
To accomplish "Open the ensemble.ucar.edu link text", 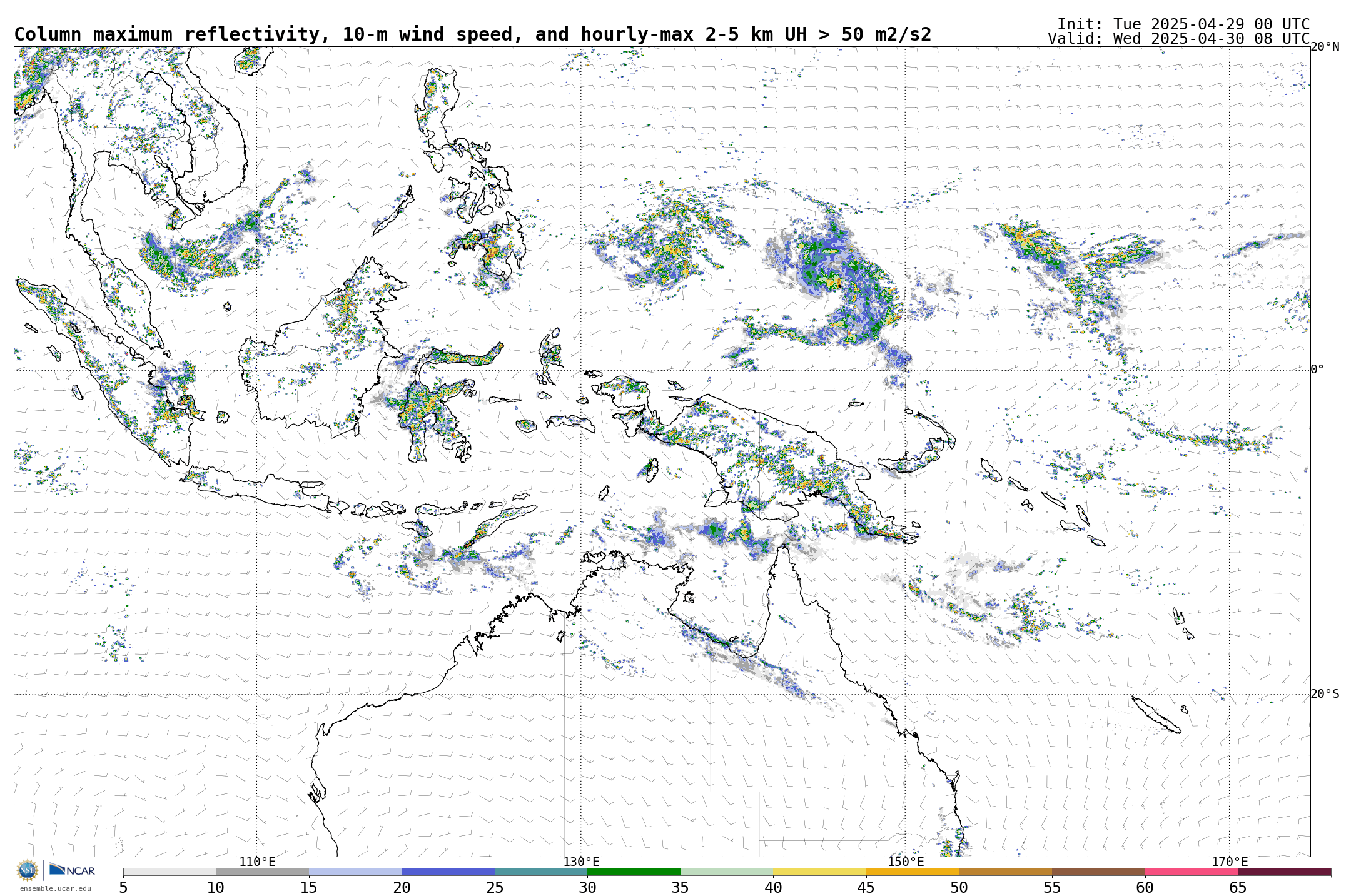I will point(55,888).
